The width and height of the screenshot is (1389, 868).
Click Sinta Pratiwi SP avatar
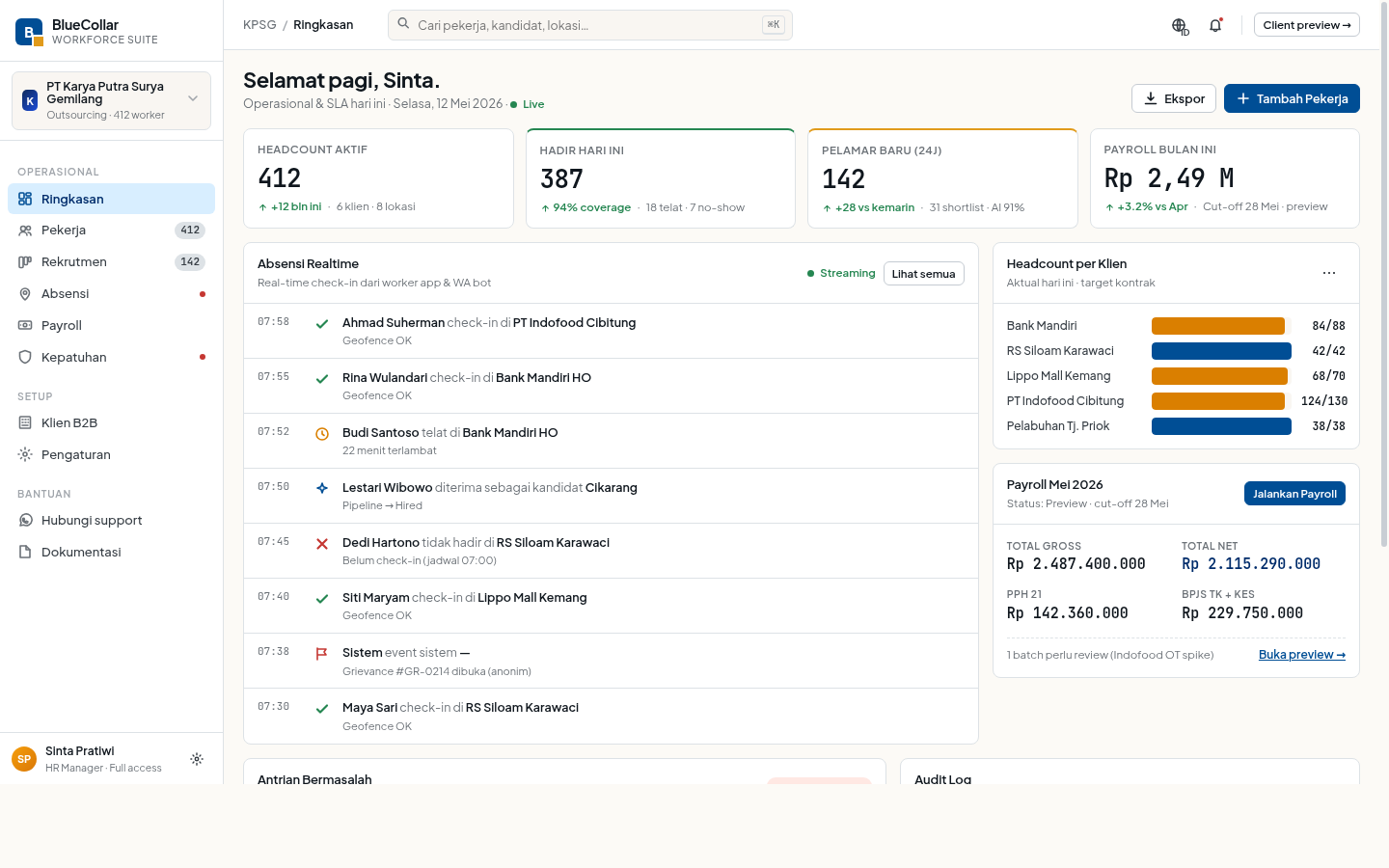(24, 759)
